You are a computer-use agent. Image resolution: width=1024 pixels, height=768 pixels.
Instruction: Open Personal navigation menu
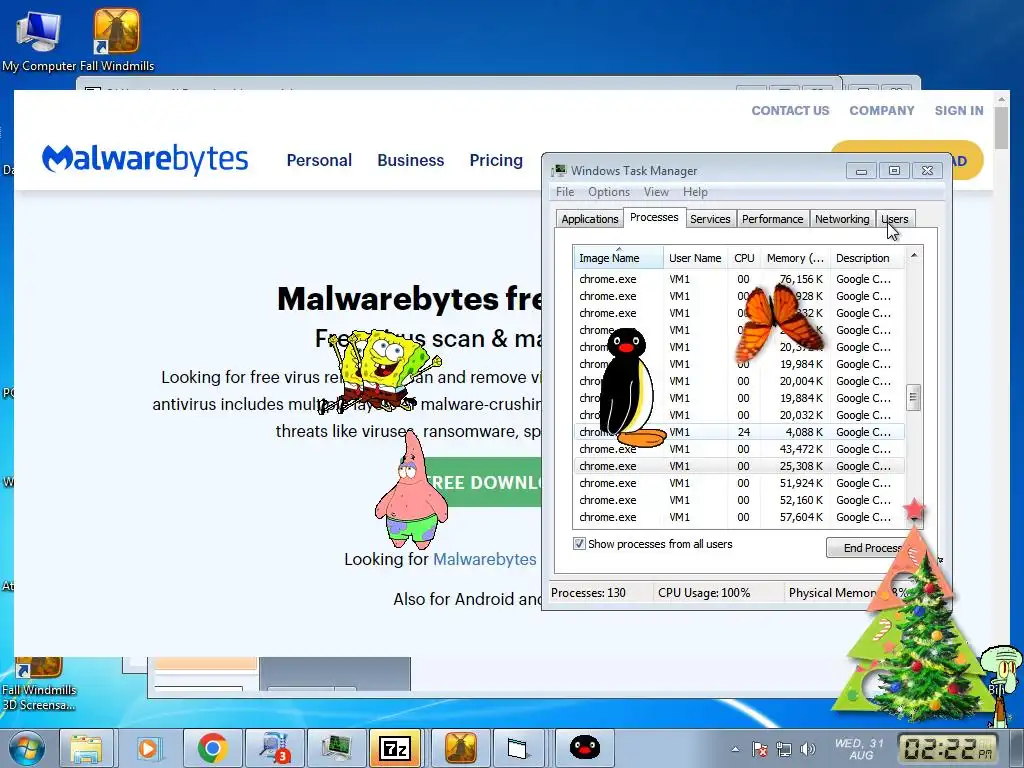(x=319, y=160)
